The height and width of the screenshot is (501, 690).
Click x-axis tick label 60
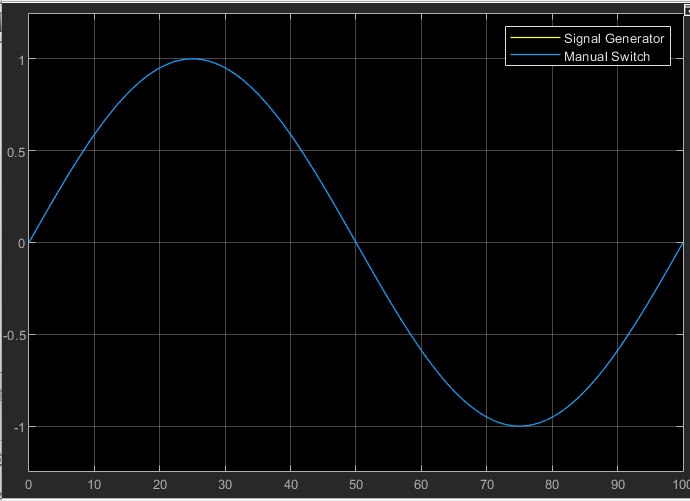click(421, 485)
